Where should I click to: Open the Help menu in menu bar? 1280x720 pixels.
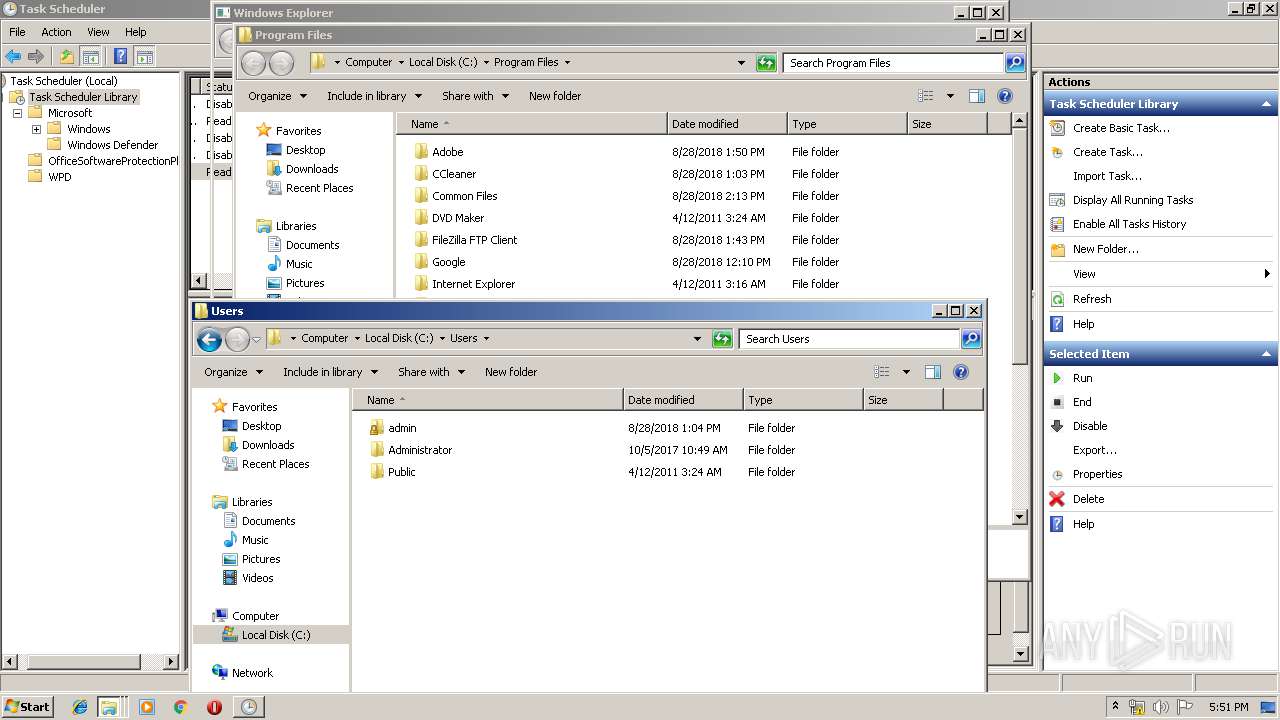(136, 32)
